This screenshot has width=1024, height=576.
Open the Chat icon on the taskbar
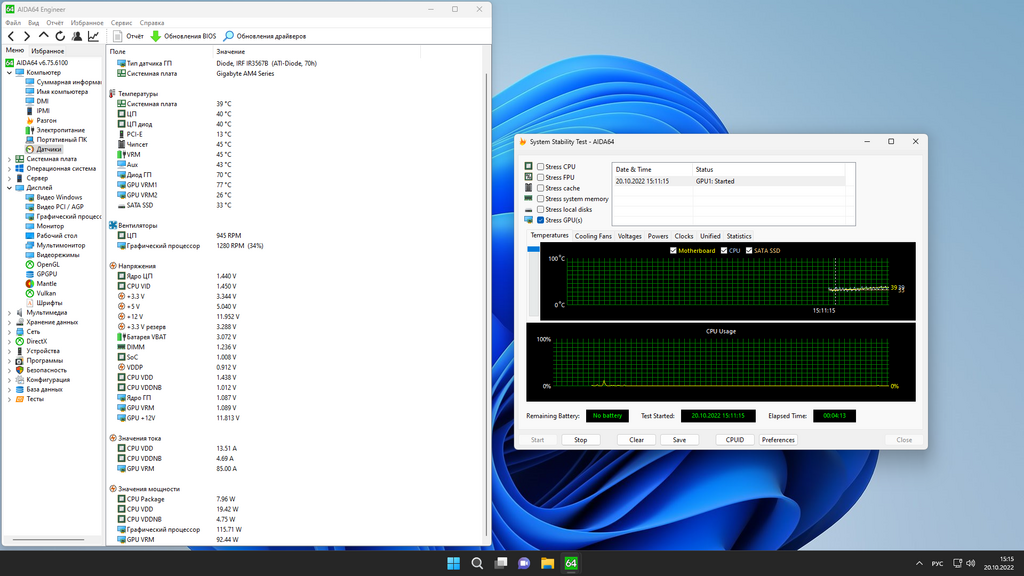tap(524, 563)
